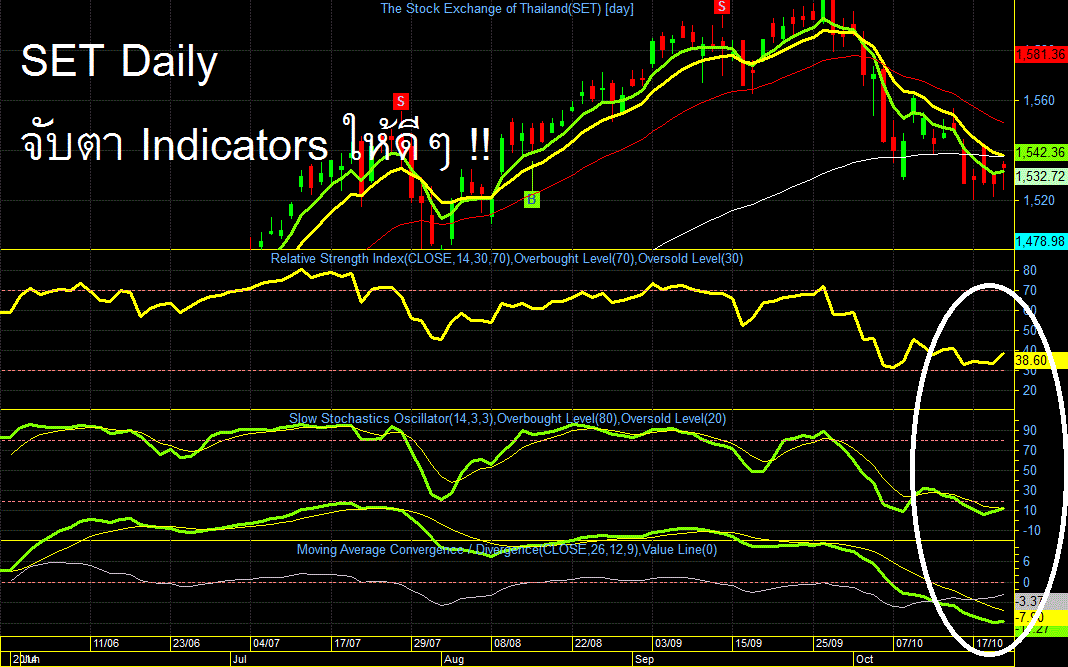Click the cyan 1,478.98 price label

click(1041, 242)
